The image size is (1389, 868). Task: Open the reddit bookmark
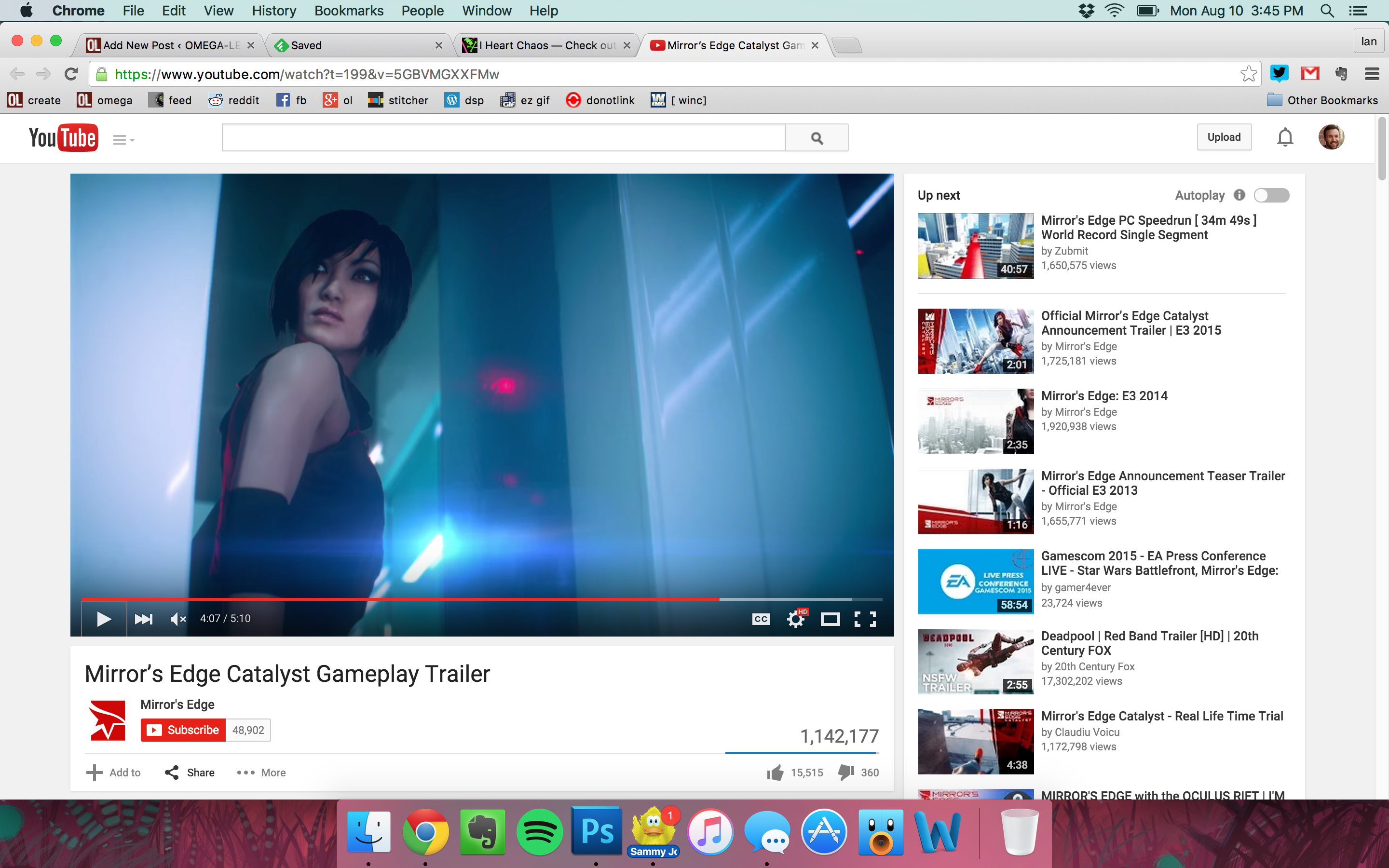click(233, 100)
